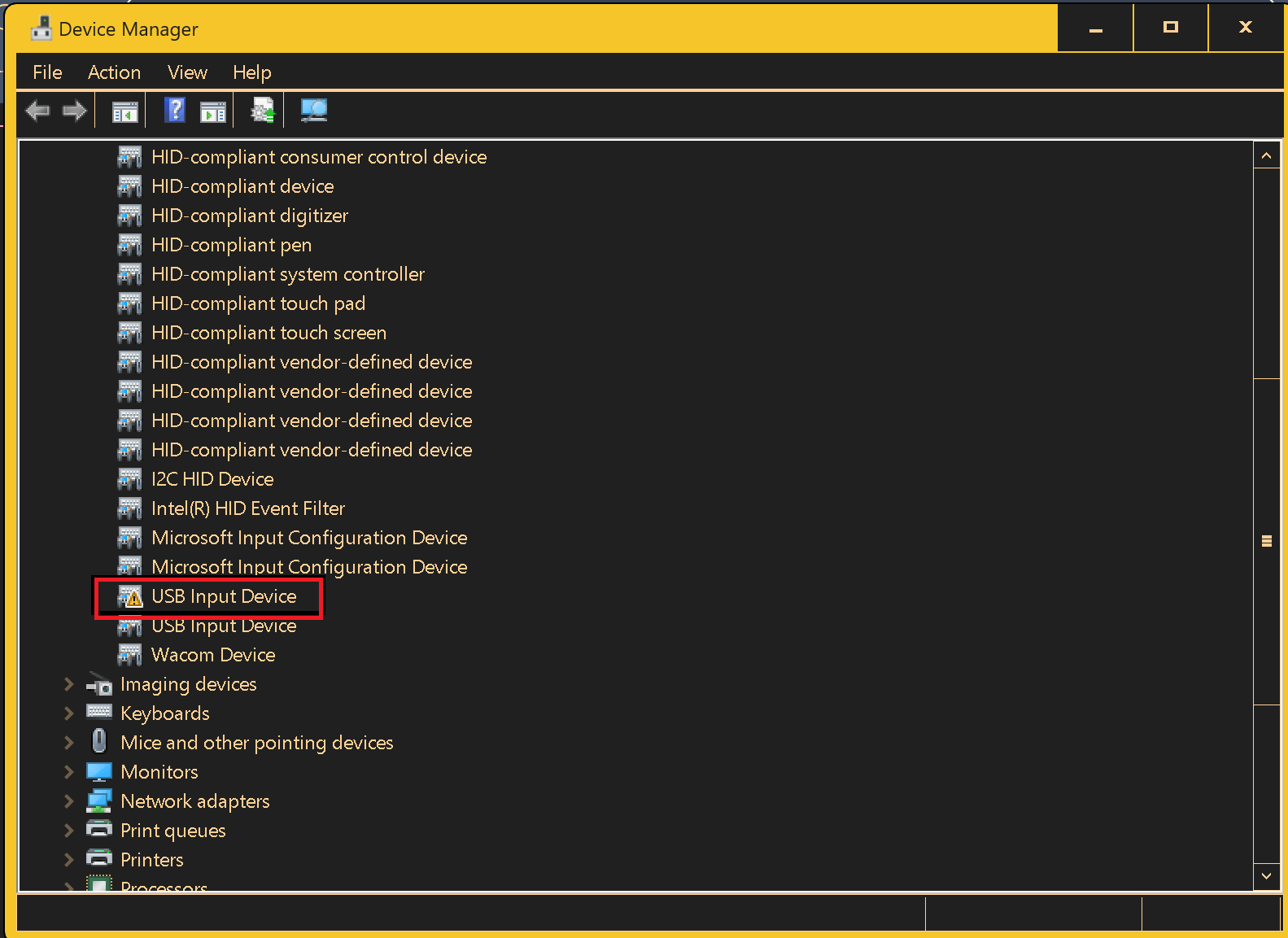Click the scrollbar up arrow
Image resolution: width=1288 pixels, height=938 pixels.
pos(1266,155)
